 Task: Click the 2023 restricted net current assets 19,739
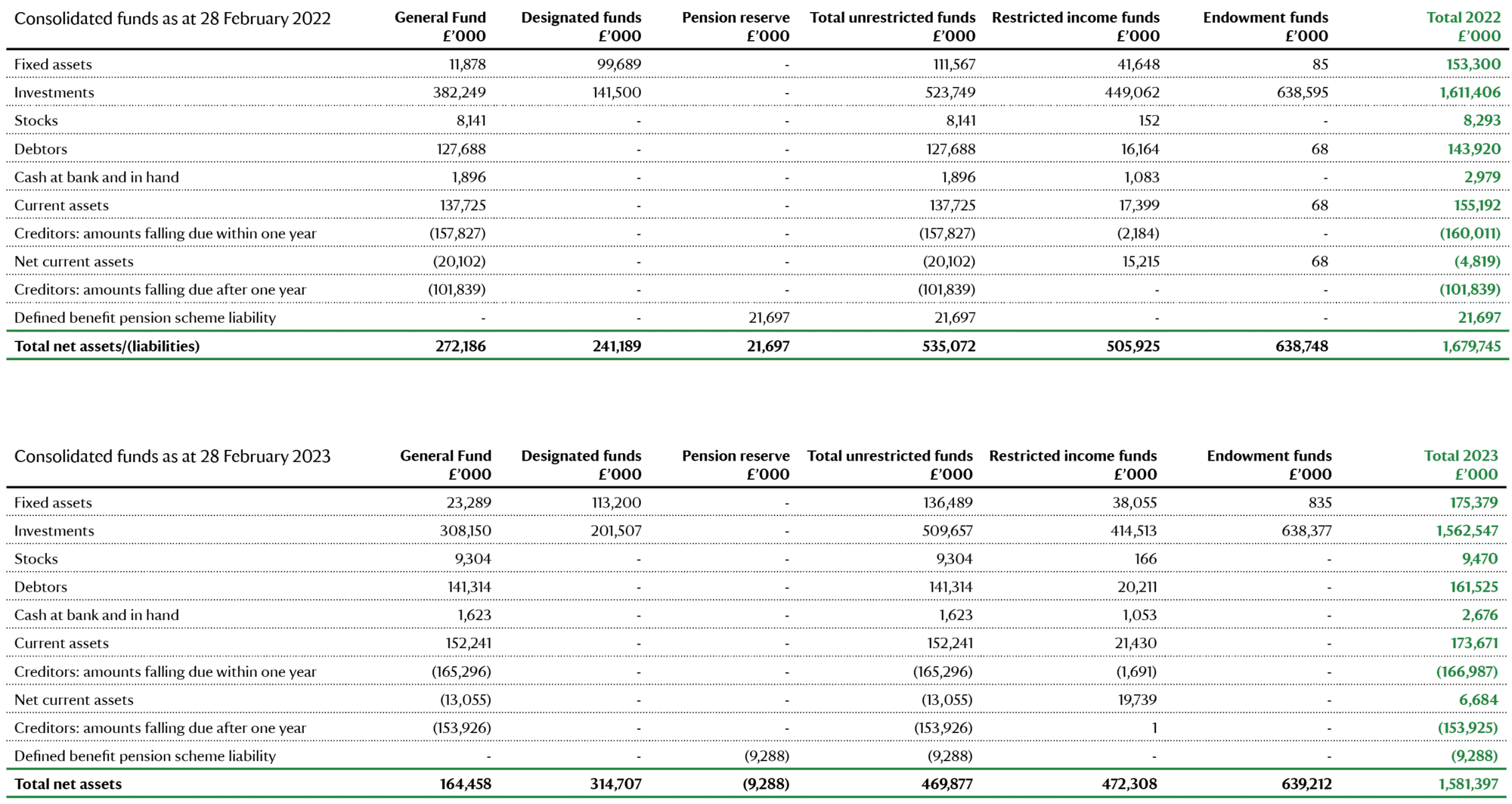click(1137, 700)
